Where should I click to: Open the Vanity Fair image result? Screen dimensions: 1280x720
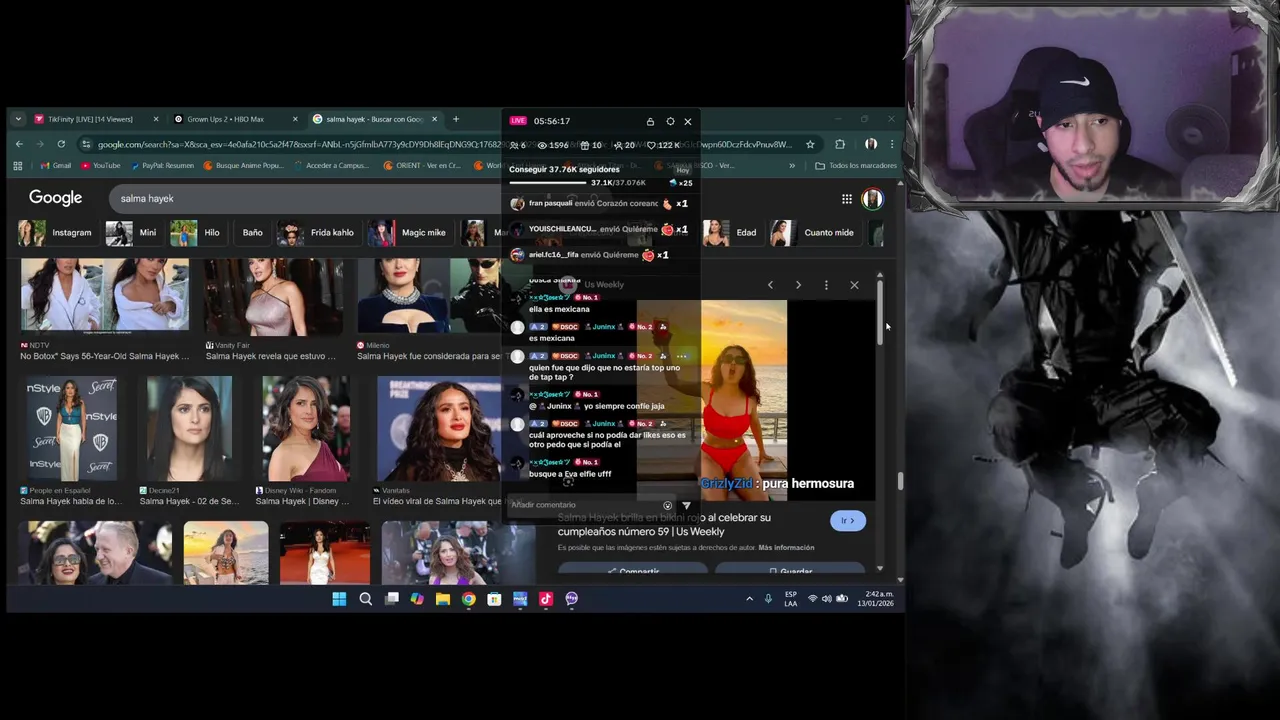[273, 309]
